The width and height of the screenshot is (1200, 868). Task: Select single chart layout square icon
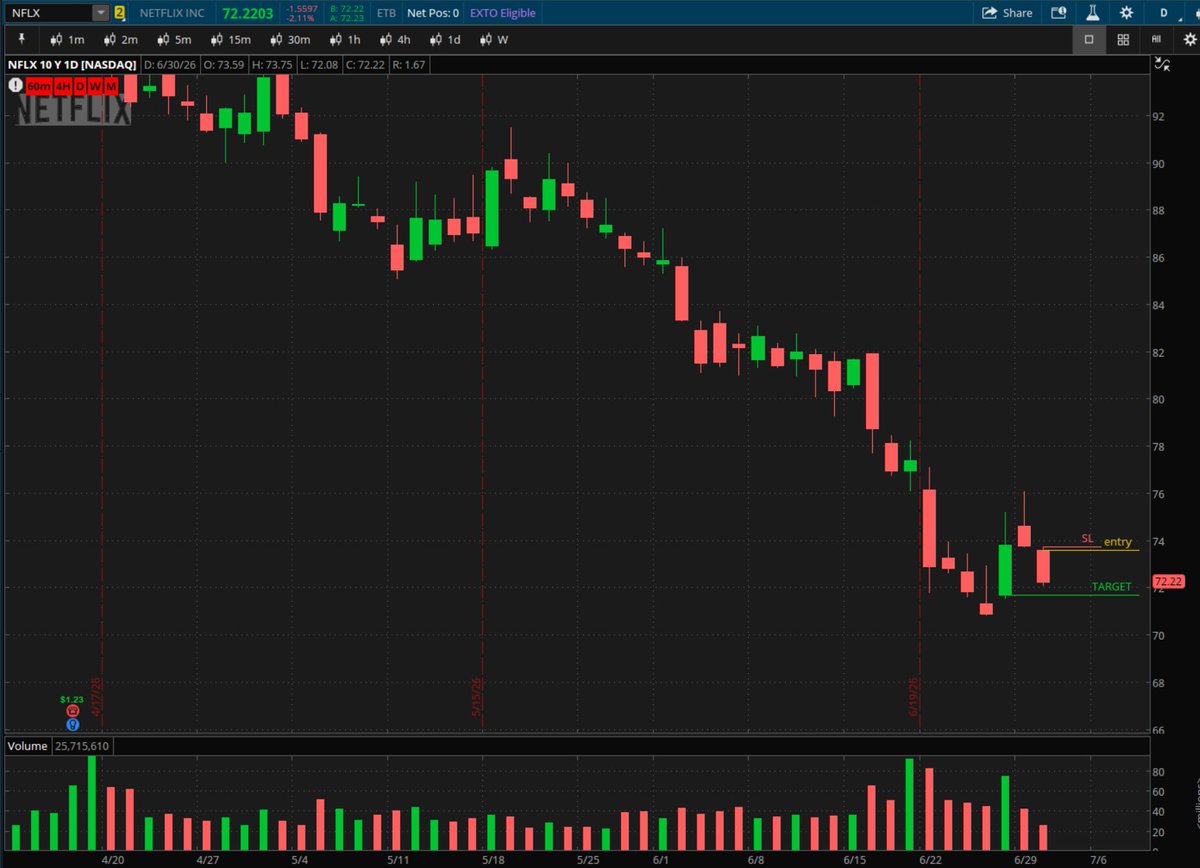click(x=1089, y=40)
